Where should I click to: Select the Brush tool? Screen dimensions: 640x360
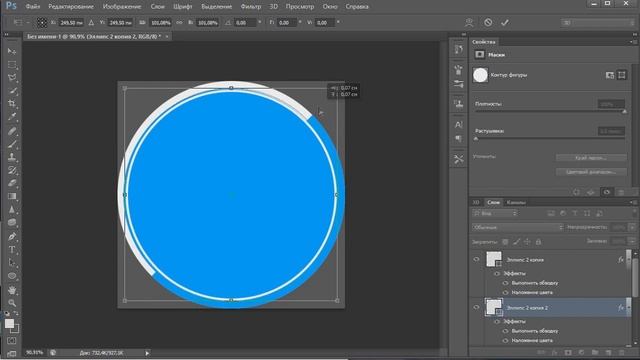(12, 144)
